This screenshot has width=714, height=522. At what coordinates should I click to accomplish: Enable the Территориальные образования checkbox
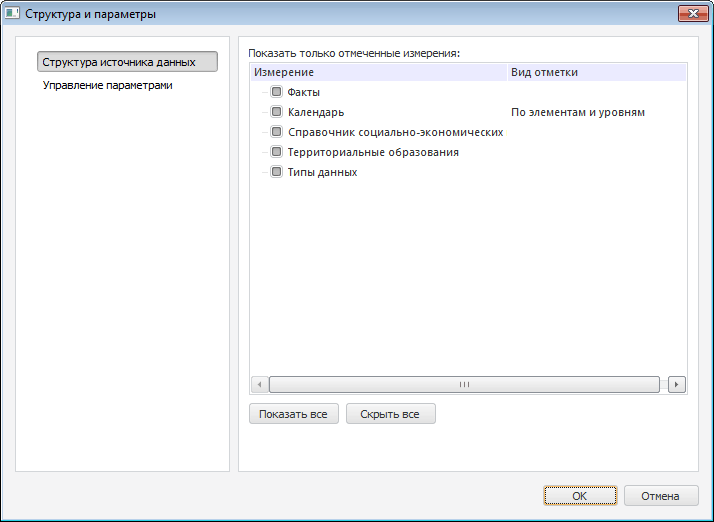[277, 152]
